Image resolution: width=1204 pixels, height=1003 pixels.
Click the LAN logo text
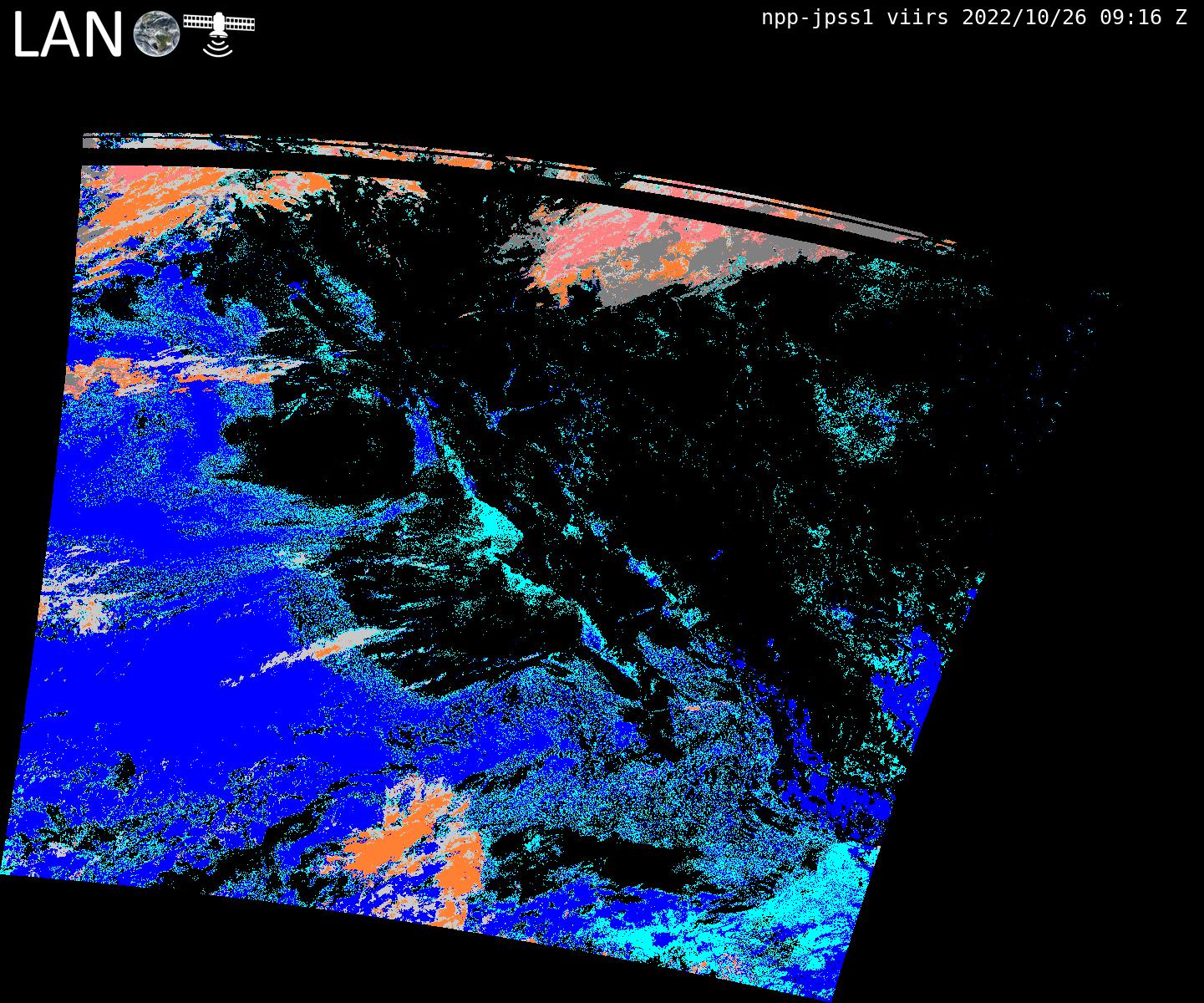pos(69,36)
